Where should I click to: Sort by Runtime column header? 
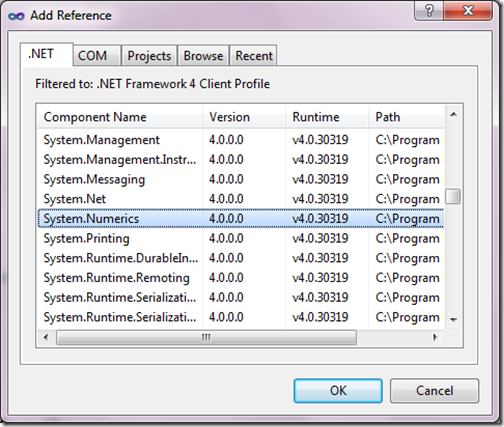(327, 117)
